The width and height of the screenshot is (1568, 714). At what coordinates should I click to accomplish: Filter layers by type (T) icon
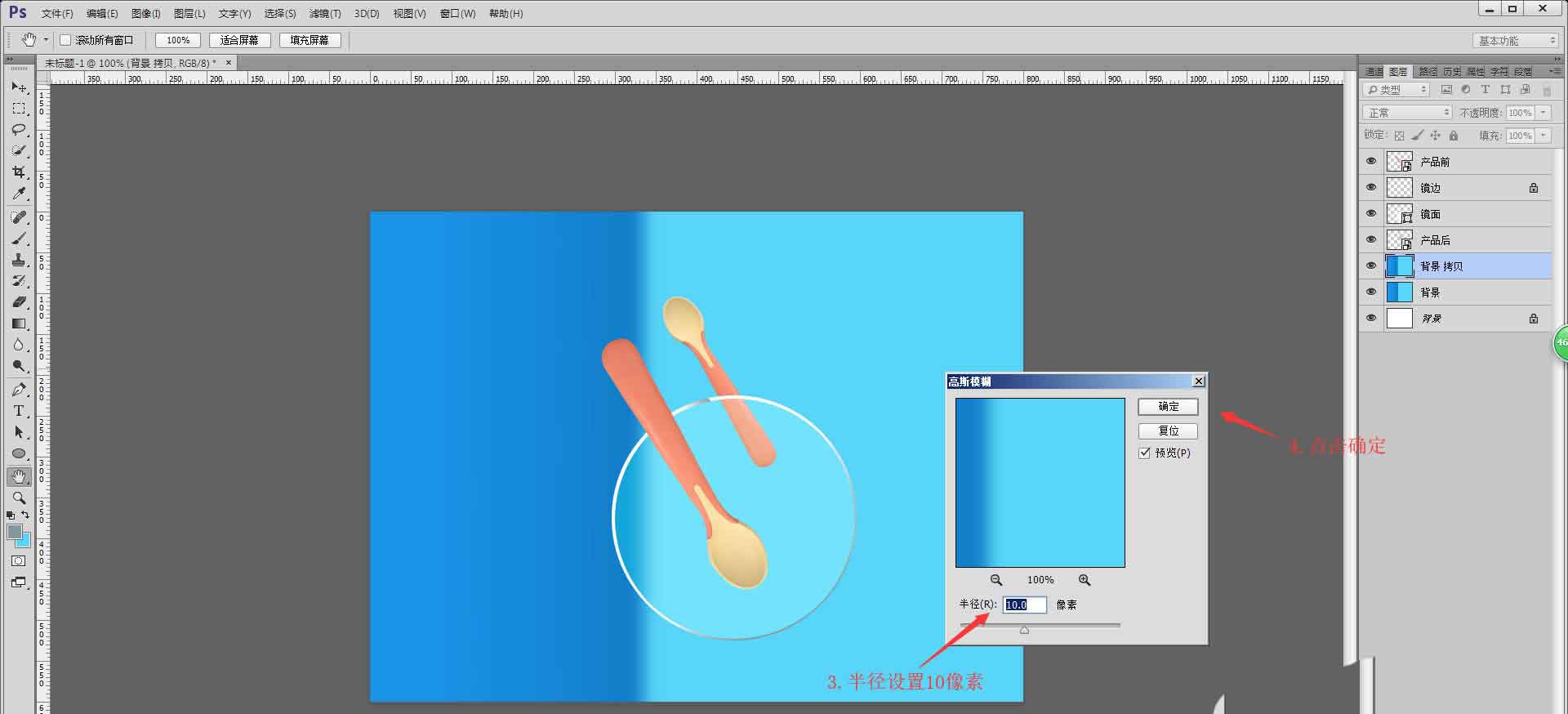point(1486,90)
